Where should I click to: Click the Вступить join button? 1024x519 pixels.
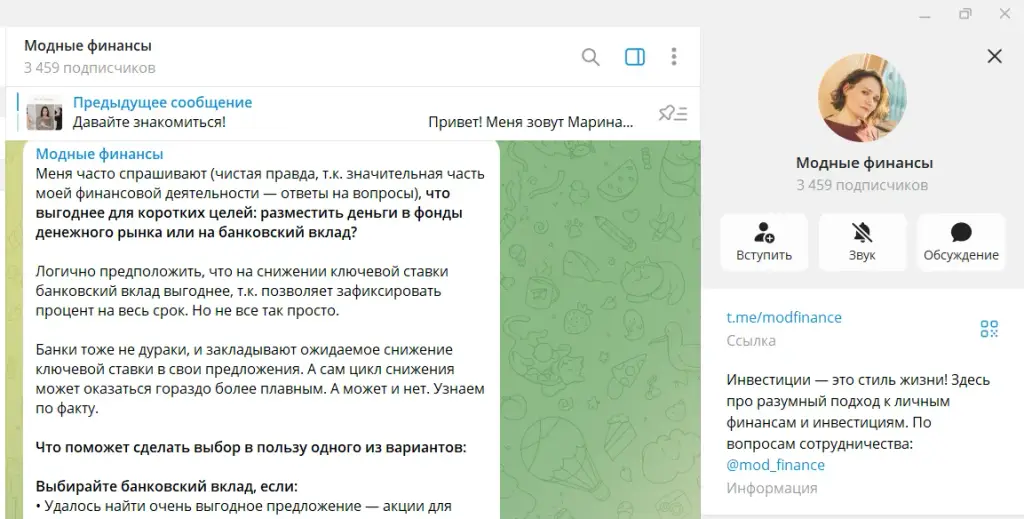click(764, 242)
